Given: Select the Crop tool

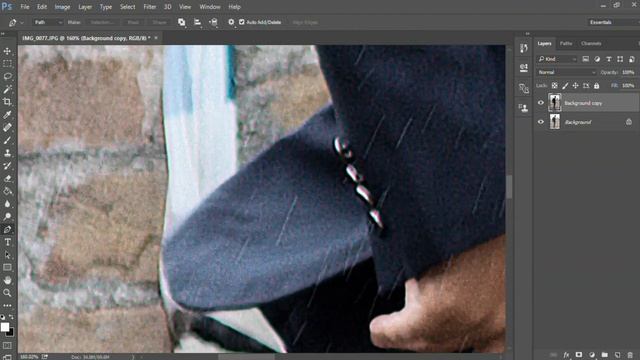Looking at the screenshot, I should click(x=7, y=102).
